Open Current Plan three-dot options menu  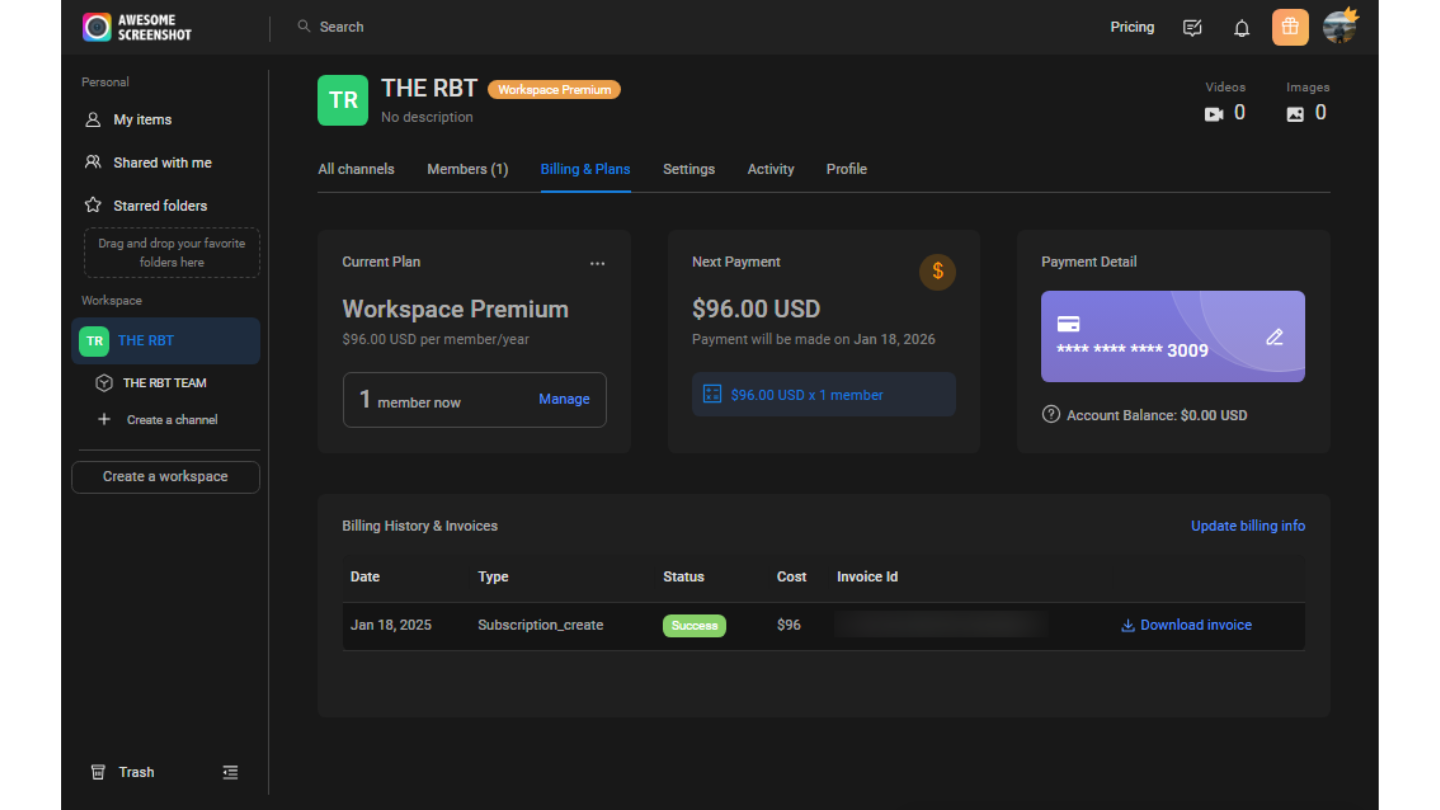click(597, 264)
